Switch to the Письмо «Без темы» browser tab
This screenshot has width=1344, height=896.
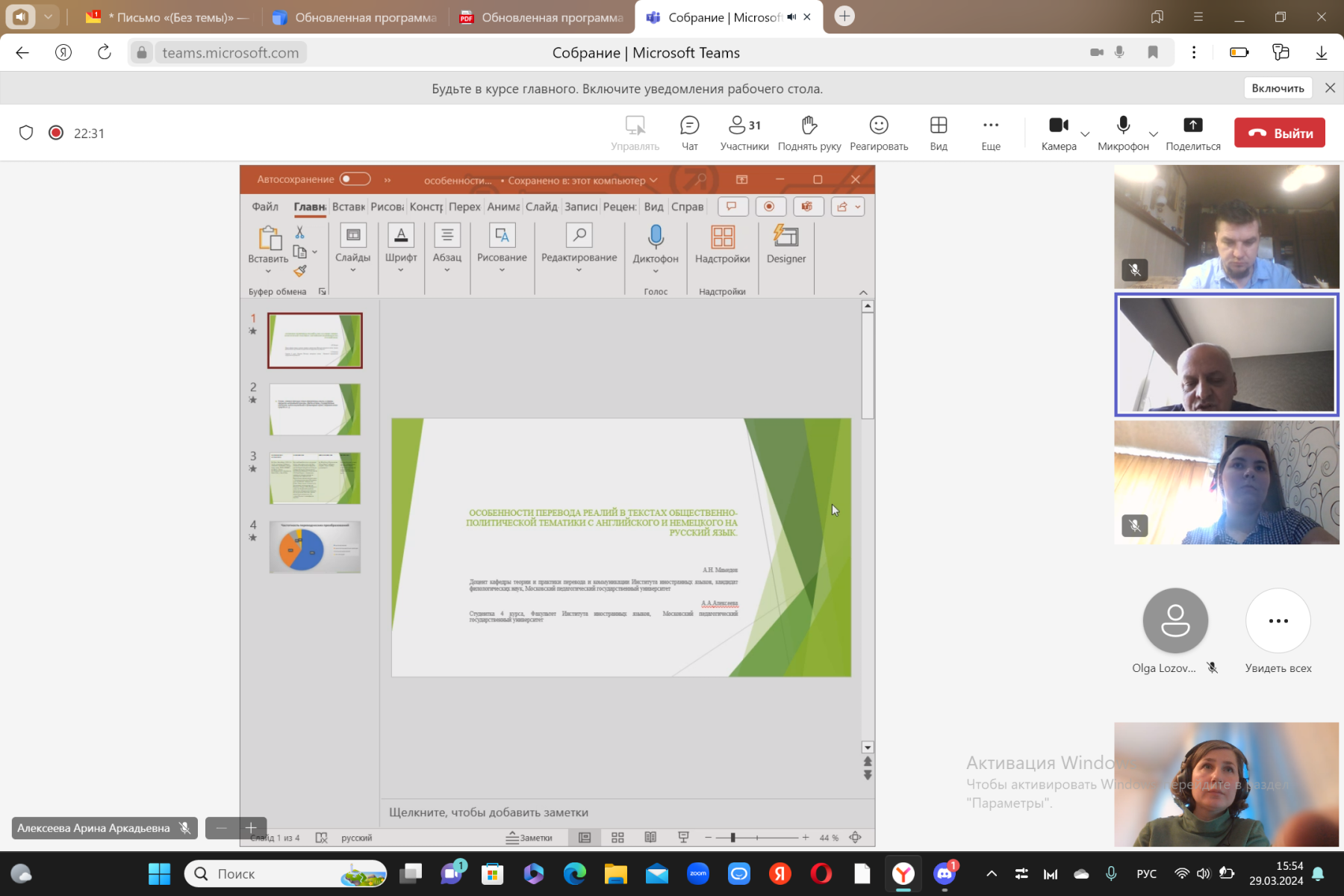[x=168, y=17]
